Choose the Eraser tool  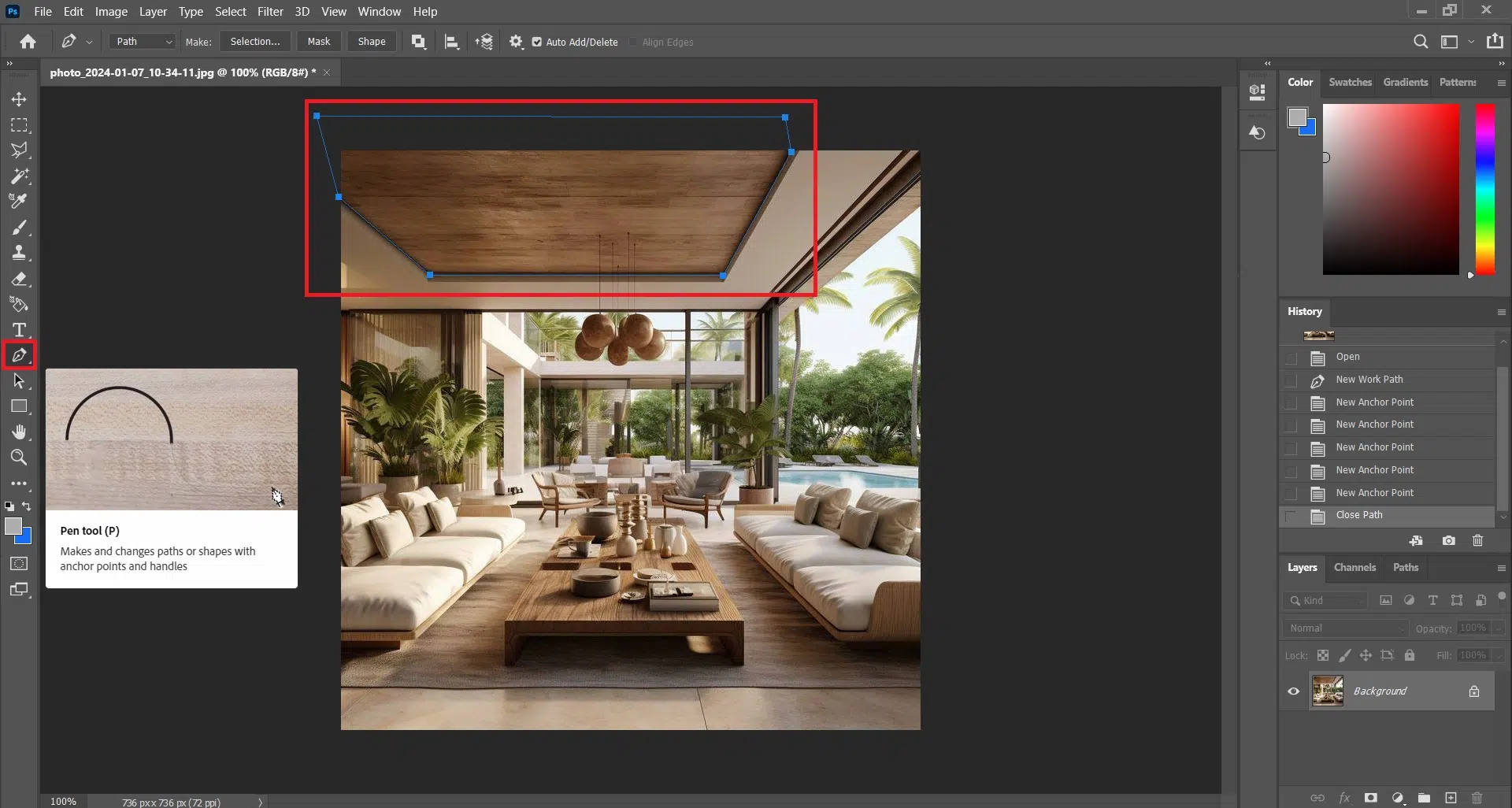[x=19, y=279]
